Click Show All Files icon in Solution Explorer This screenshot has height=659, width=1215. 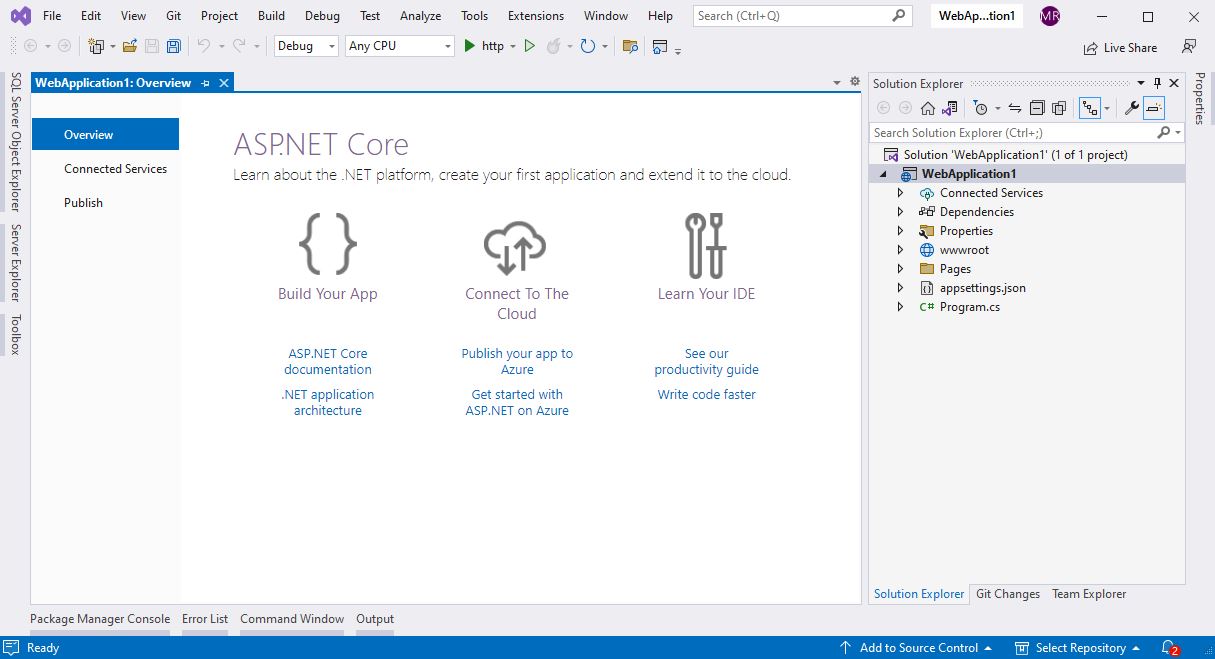[1059, 108]
